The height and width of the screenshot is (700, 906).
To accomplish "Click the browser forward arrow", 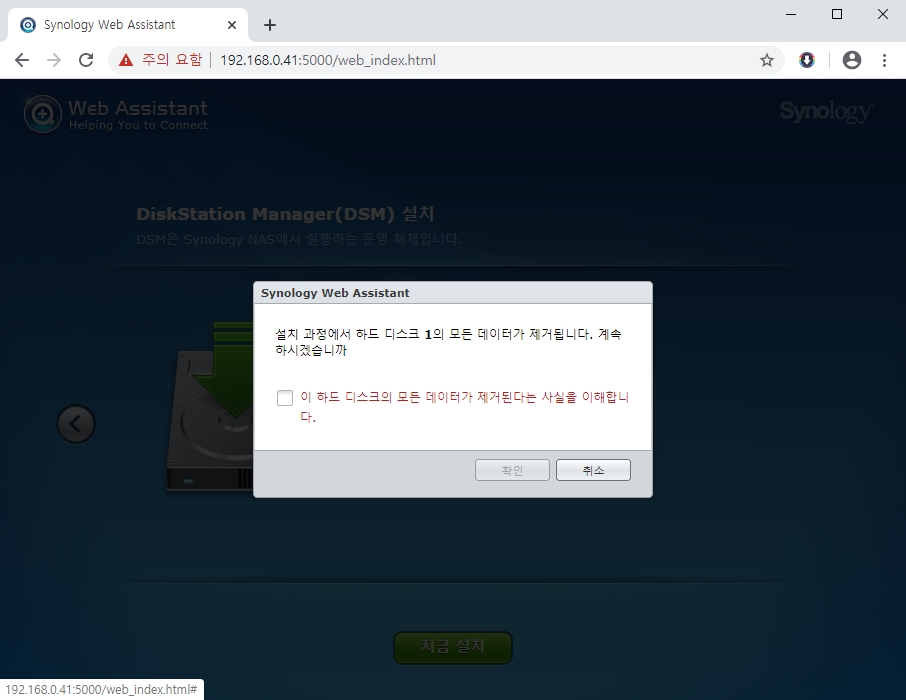I will 54,60.
